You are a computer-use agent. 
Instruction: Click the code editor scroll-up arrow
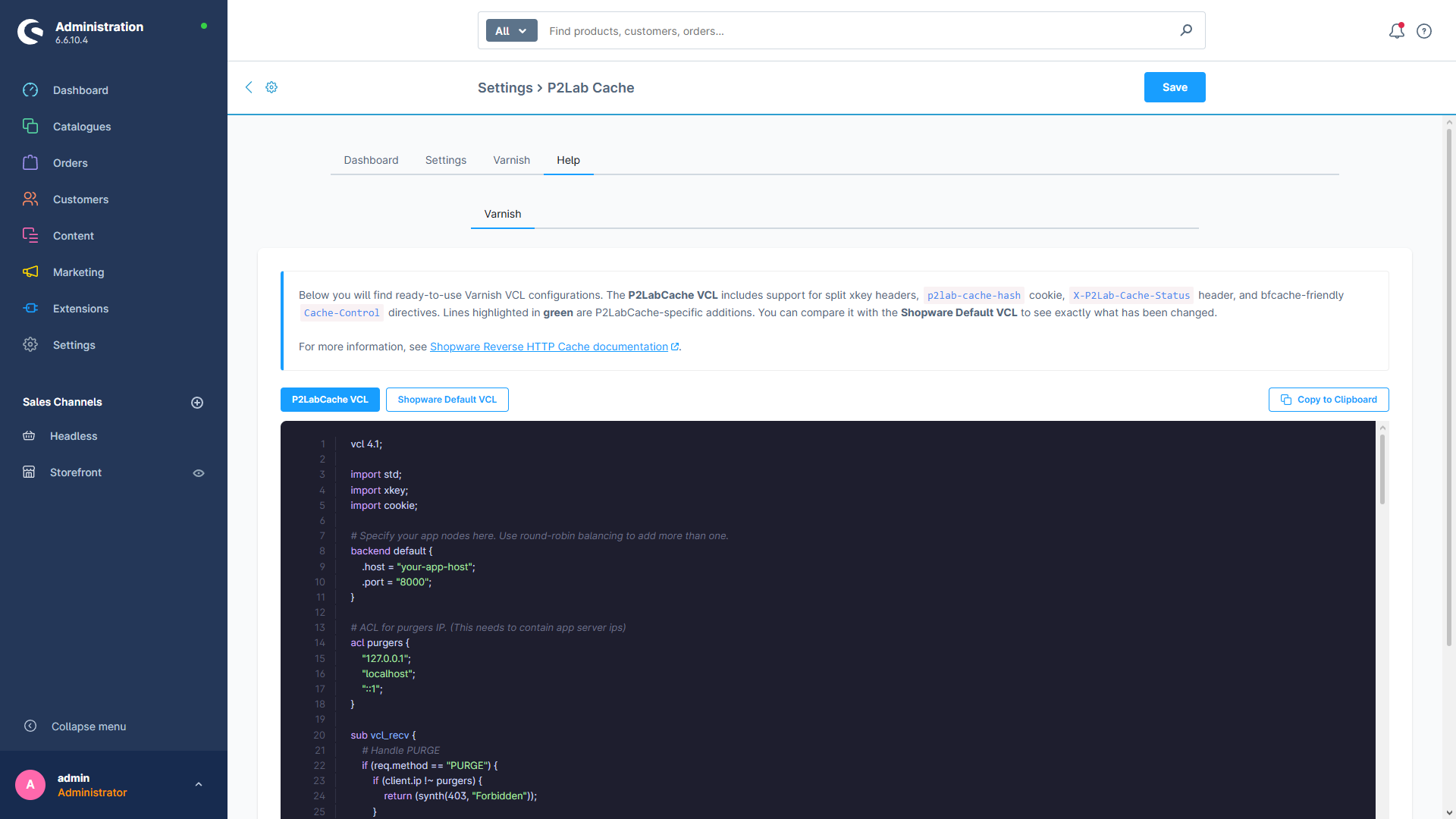[1382, 428]
